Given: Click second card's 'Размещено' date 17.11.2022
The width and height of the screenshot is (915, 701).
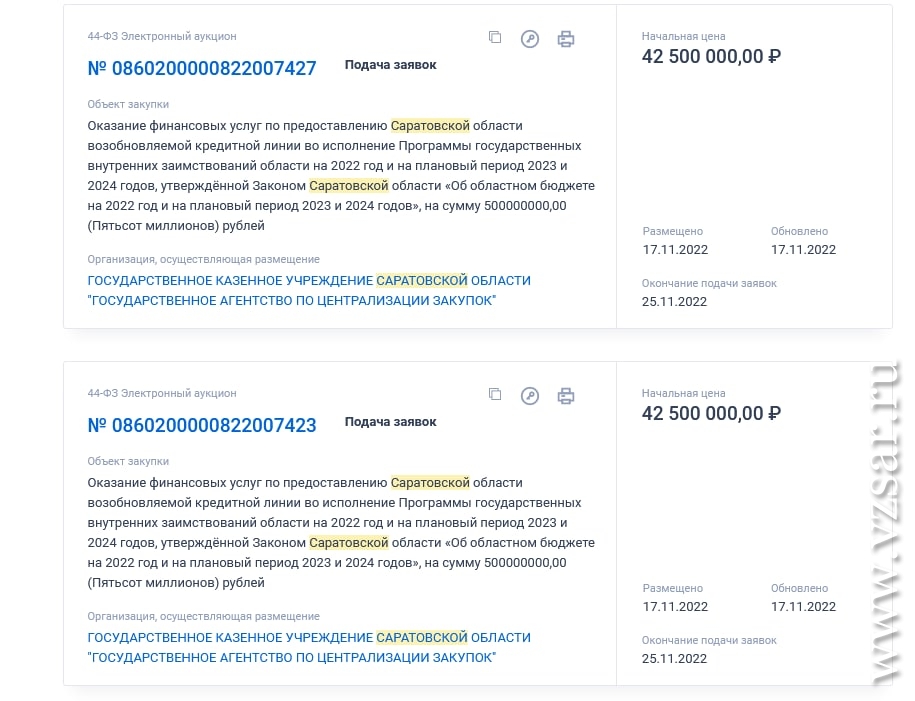Looking at the screenshot, I should pos(675,607).
